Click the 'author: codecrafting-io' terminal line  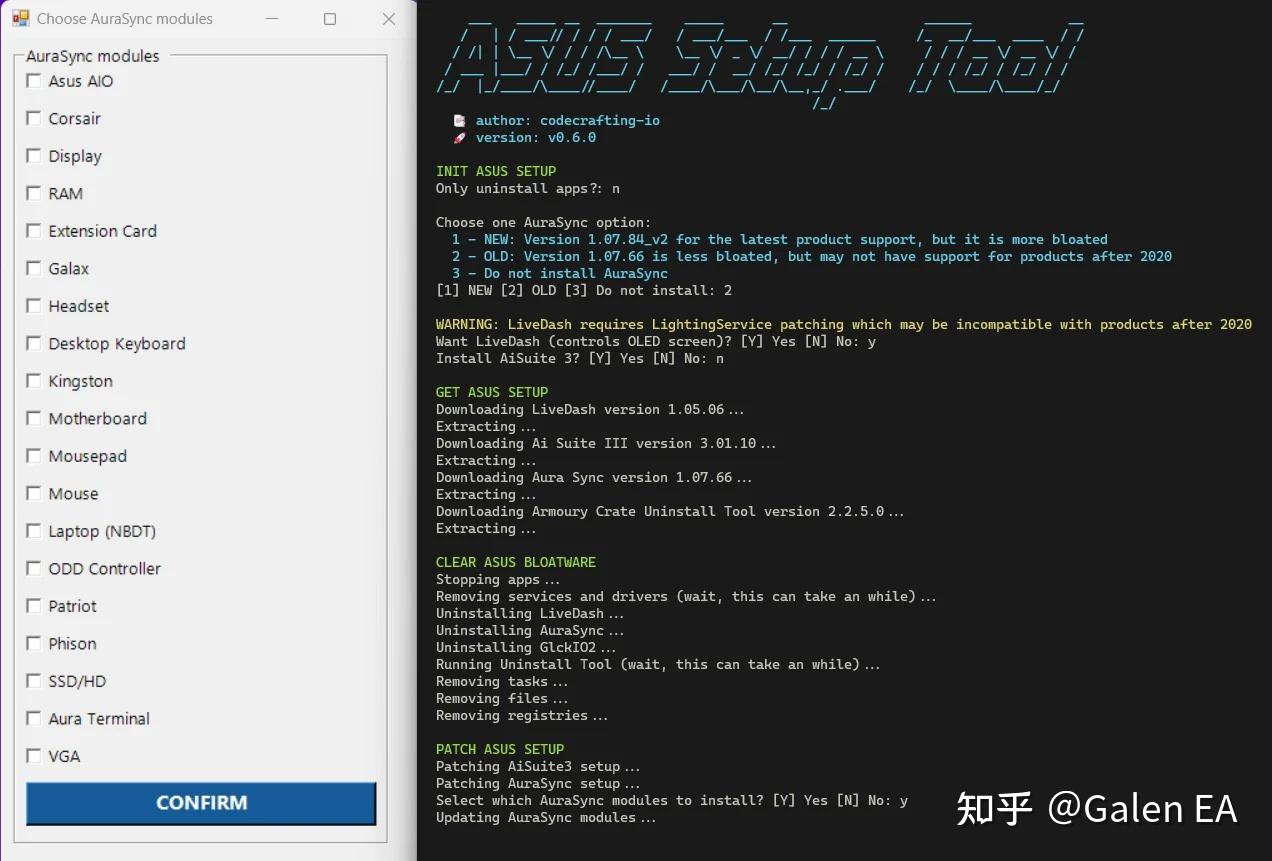tap(567, 120)
